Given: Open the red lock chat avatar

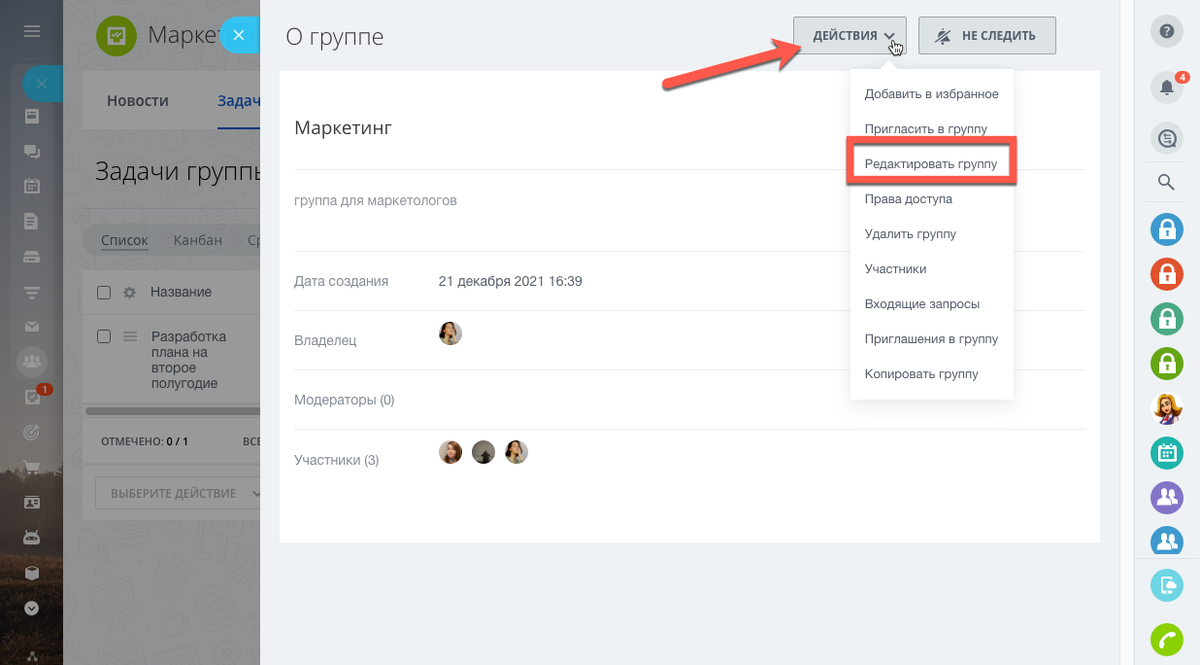Looking at the screenshot, I should tap(1166, 272).
